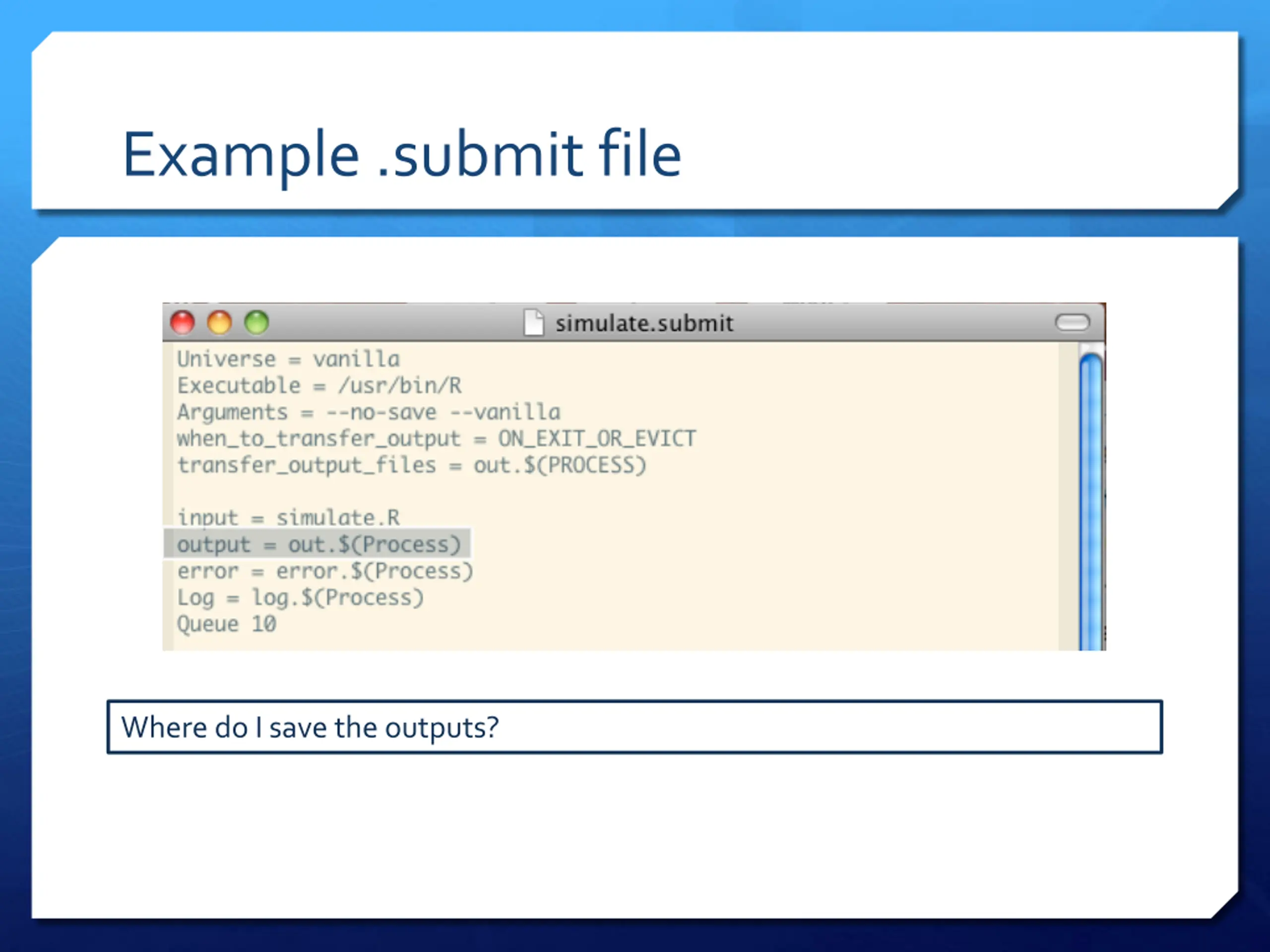Click the green zoom button of simulate.submit window
Image resolution: width=1270 pixels, height=952 pixels.
tap(256, 322)
